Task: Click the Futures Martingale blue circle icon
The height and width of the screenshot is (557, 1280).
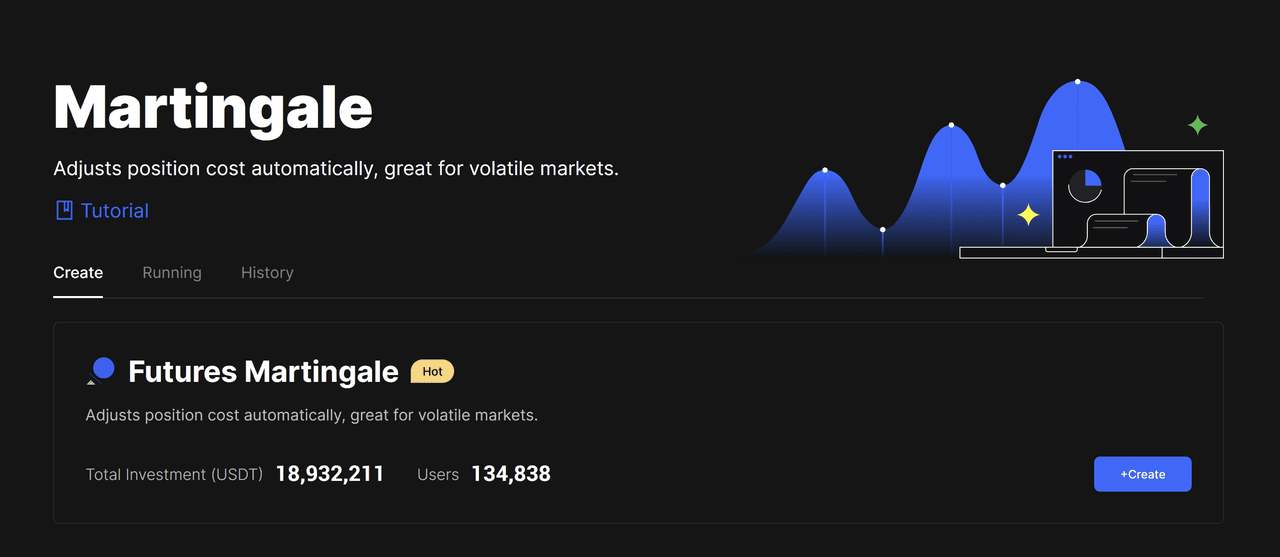Action: (102, 370)
